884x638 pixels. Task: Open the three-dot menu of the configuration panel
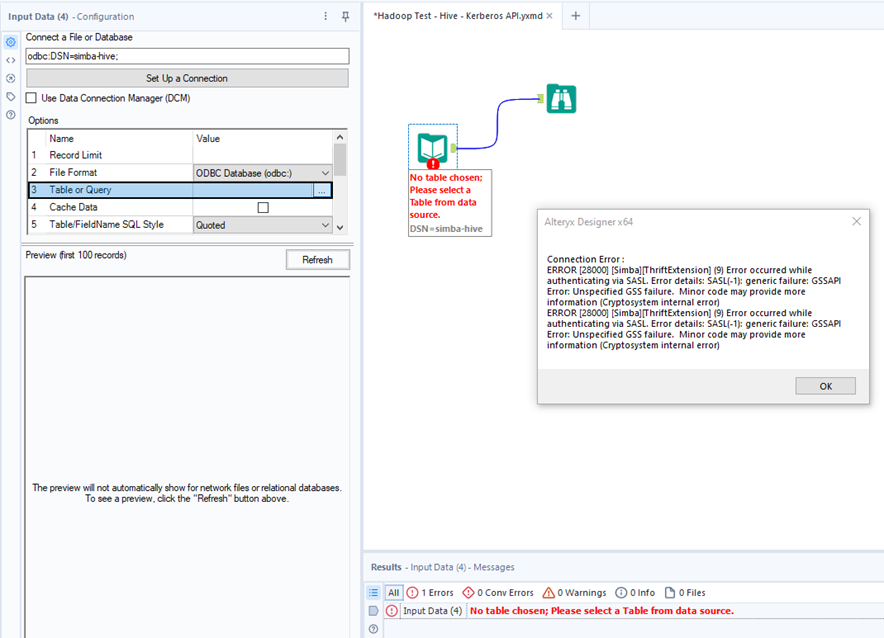pyautogui.click(x=325, y=16)
